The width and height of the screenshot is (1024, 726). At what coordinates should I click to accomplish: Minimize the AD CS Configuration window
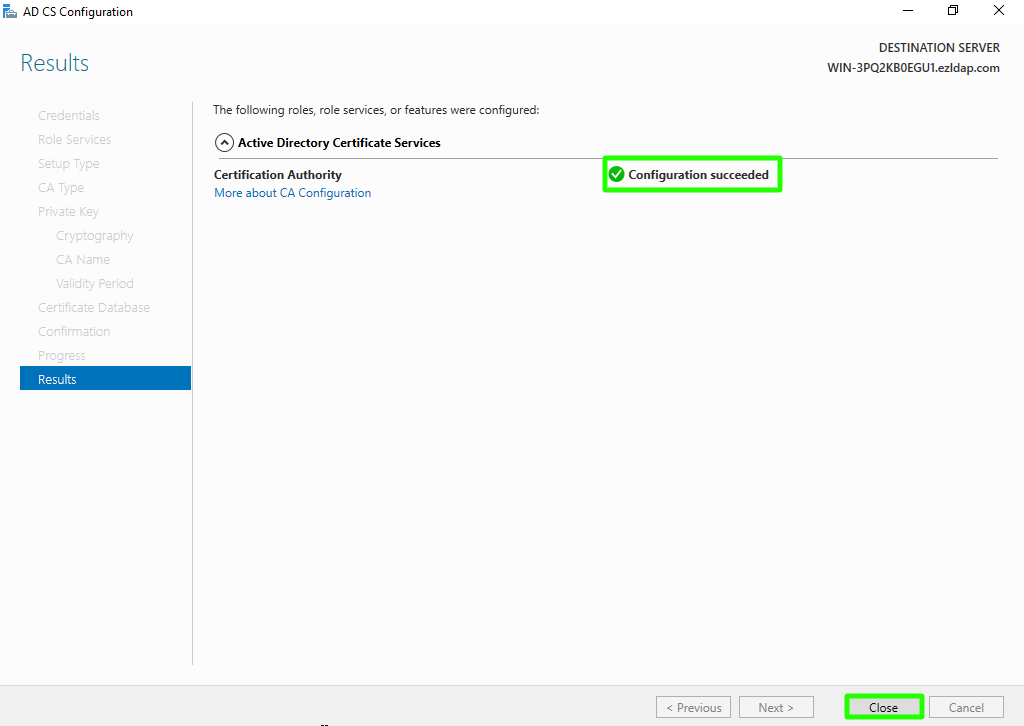[907, 12]
